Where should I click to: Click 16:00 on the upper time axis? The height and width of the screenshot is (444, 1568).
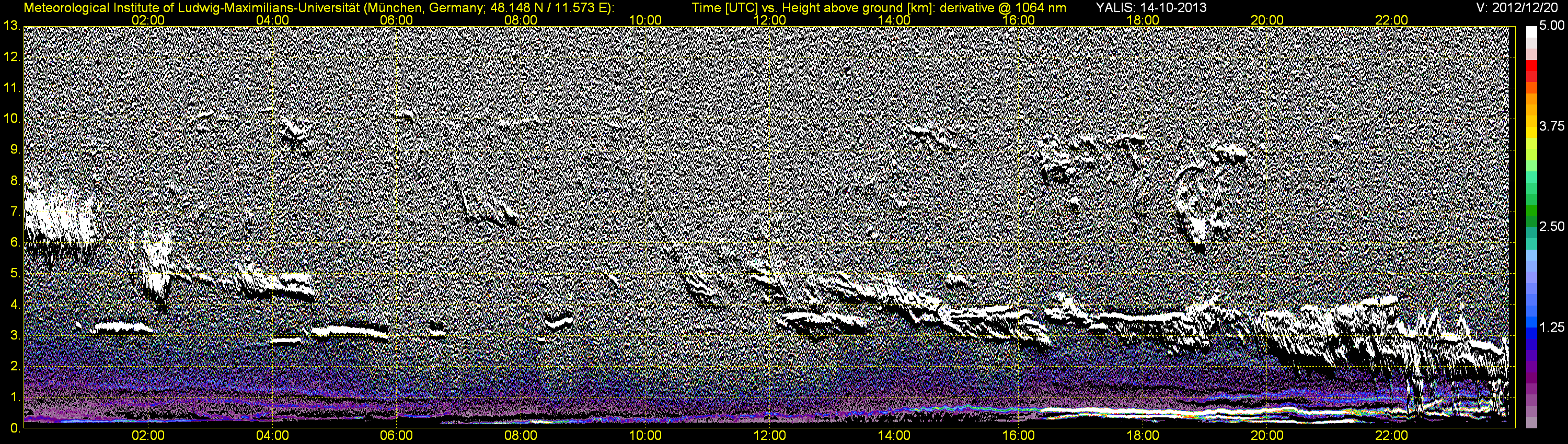1018,20
